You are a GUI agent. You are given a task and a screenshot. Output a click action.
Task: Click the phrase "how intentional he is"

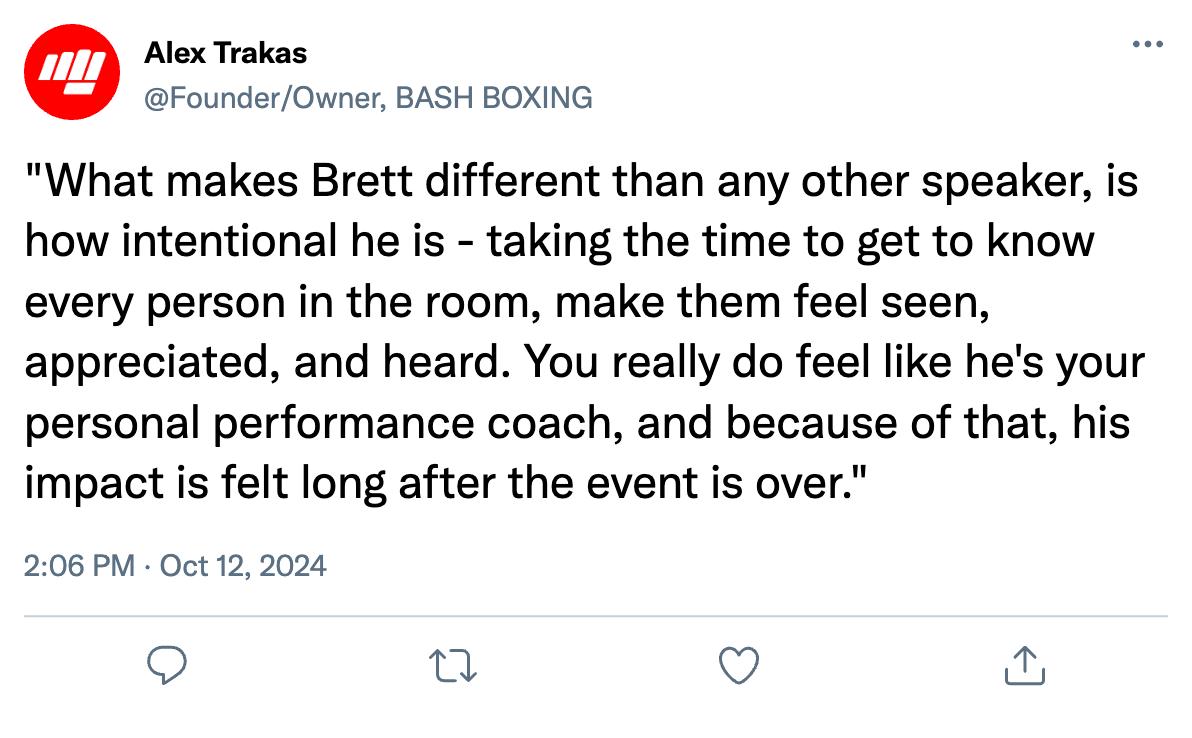coord(235,243)
